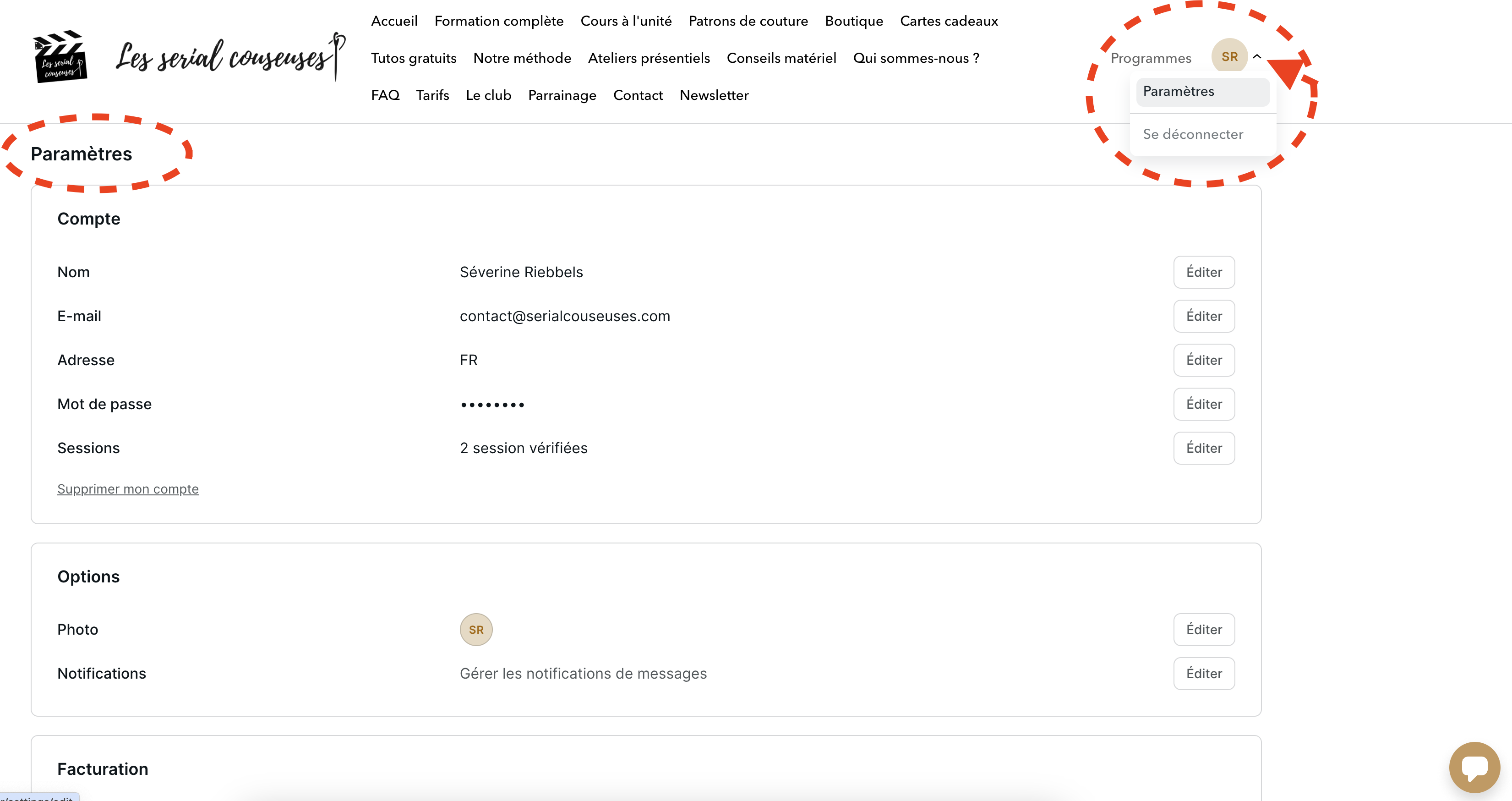Go to Formation complète page
Viewport: 1512px width, 801px height.
499,21
